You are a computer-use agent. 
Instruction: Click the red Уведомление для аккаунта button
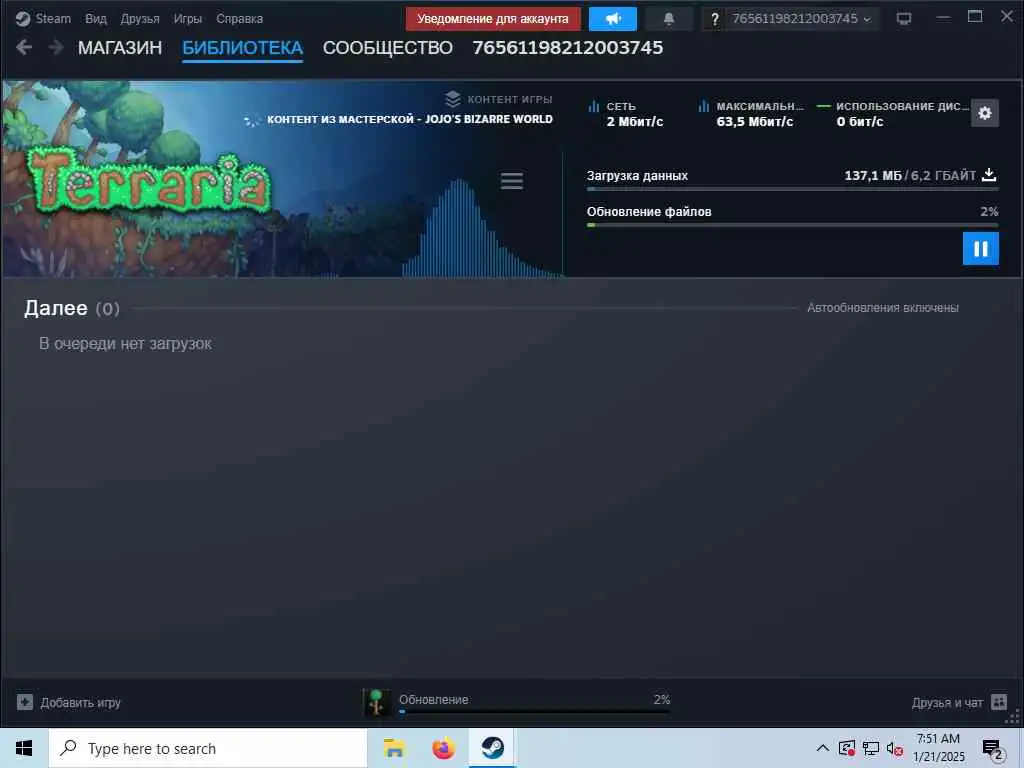point(492,19)
